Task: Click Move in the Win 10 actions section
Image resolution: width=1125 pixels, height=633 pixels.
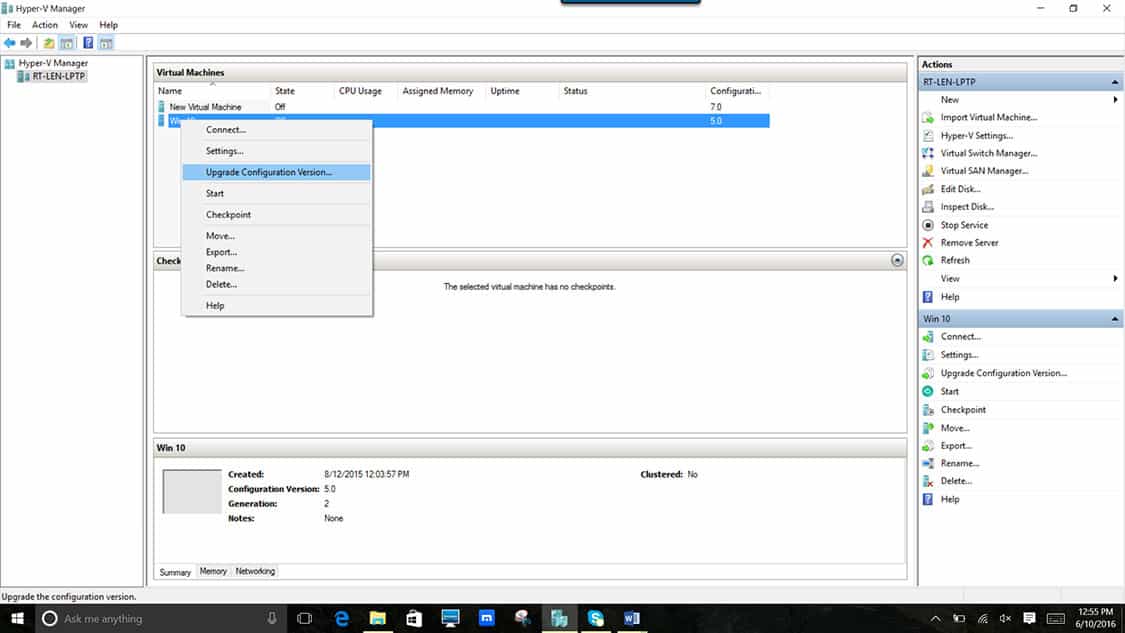Action: tap(955, 428)
